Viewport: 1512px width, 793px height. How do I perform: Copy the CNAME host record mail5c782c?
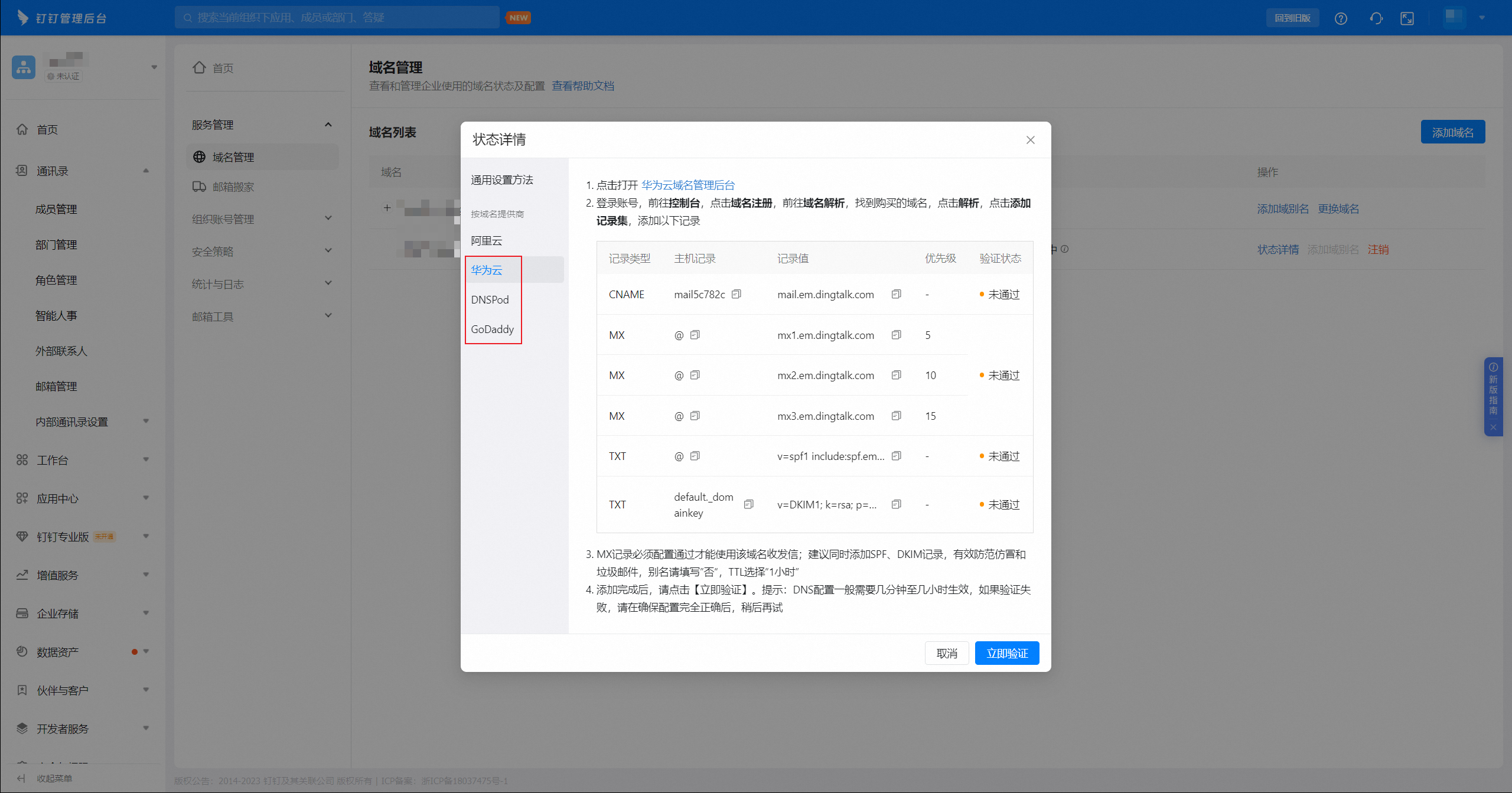click(x=736, y=293)
